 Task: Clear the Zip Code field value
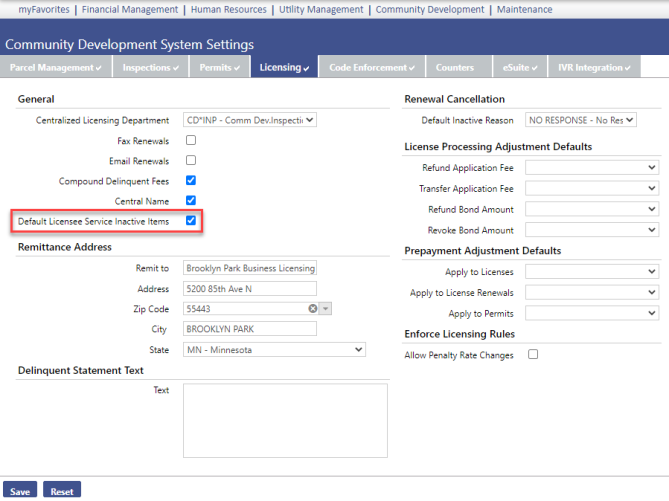point(313,309)
